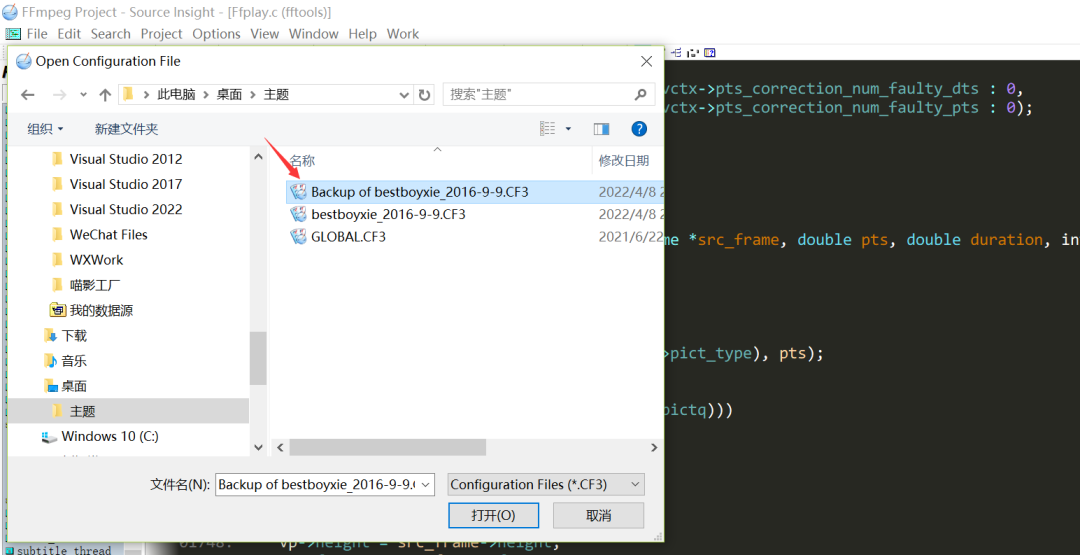Open the 组织 dropdown menu

[x=45, y=129]
